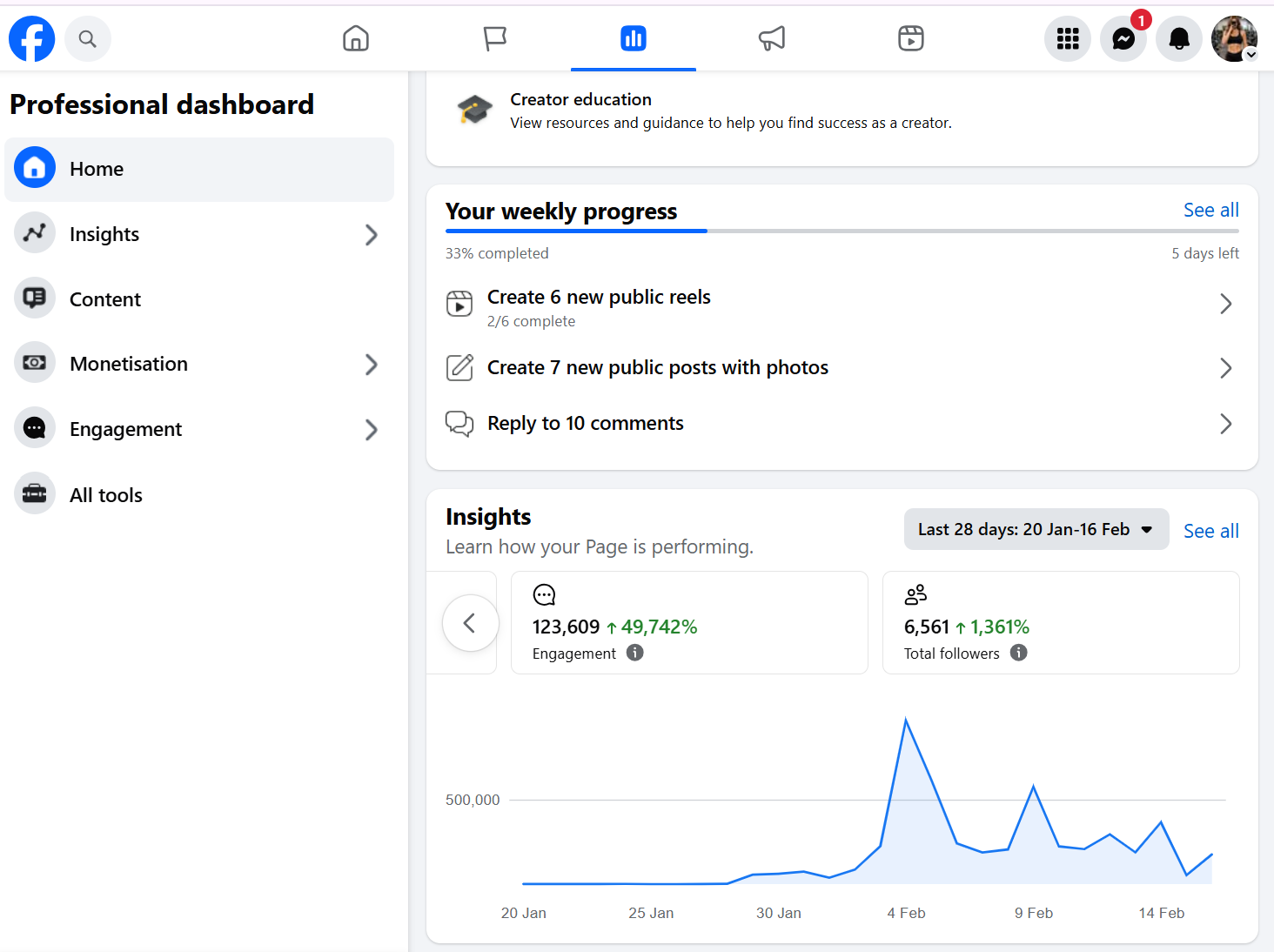
Task: Select All tools in the sidebar
Action: [106, 495]
